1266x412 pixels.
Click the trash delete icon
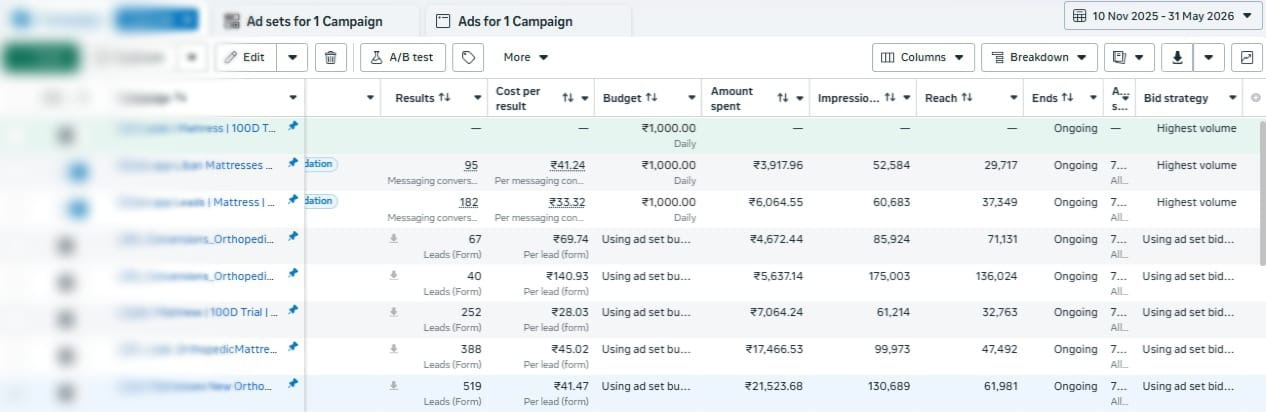(331, 57)
